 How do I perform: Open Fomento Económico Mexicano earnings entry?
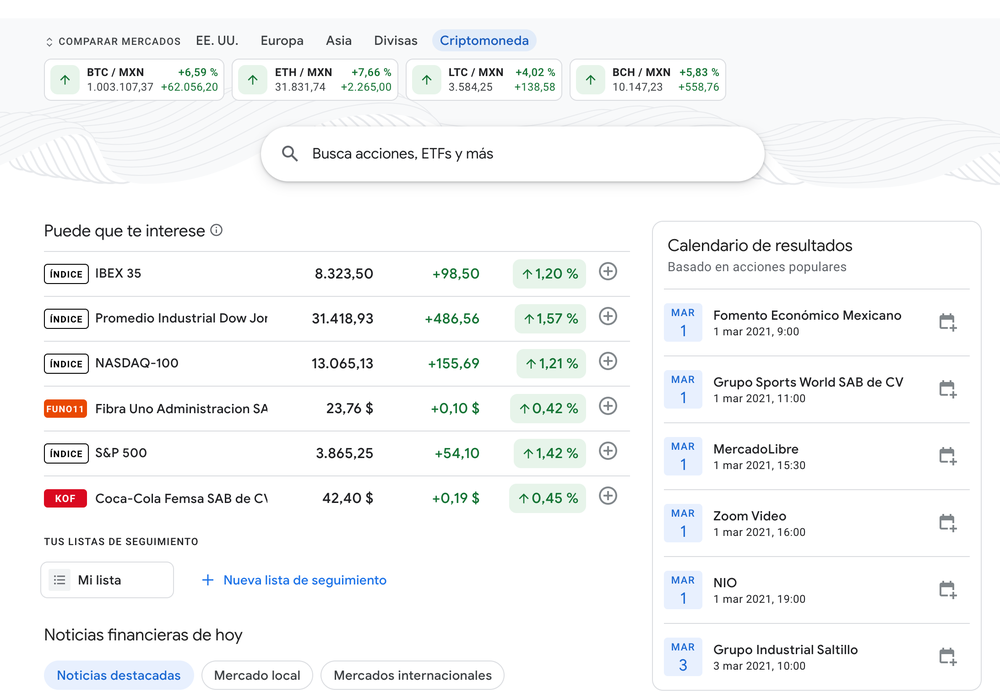816,322
